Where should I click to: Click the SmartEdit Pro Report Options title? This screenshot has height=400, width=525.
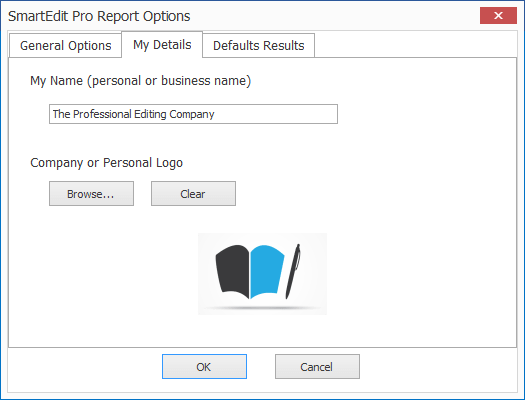(99, 16)
